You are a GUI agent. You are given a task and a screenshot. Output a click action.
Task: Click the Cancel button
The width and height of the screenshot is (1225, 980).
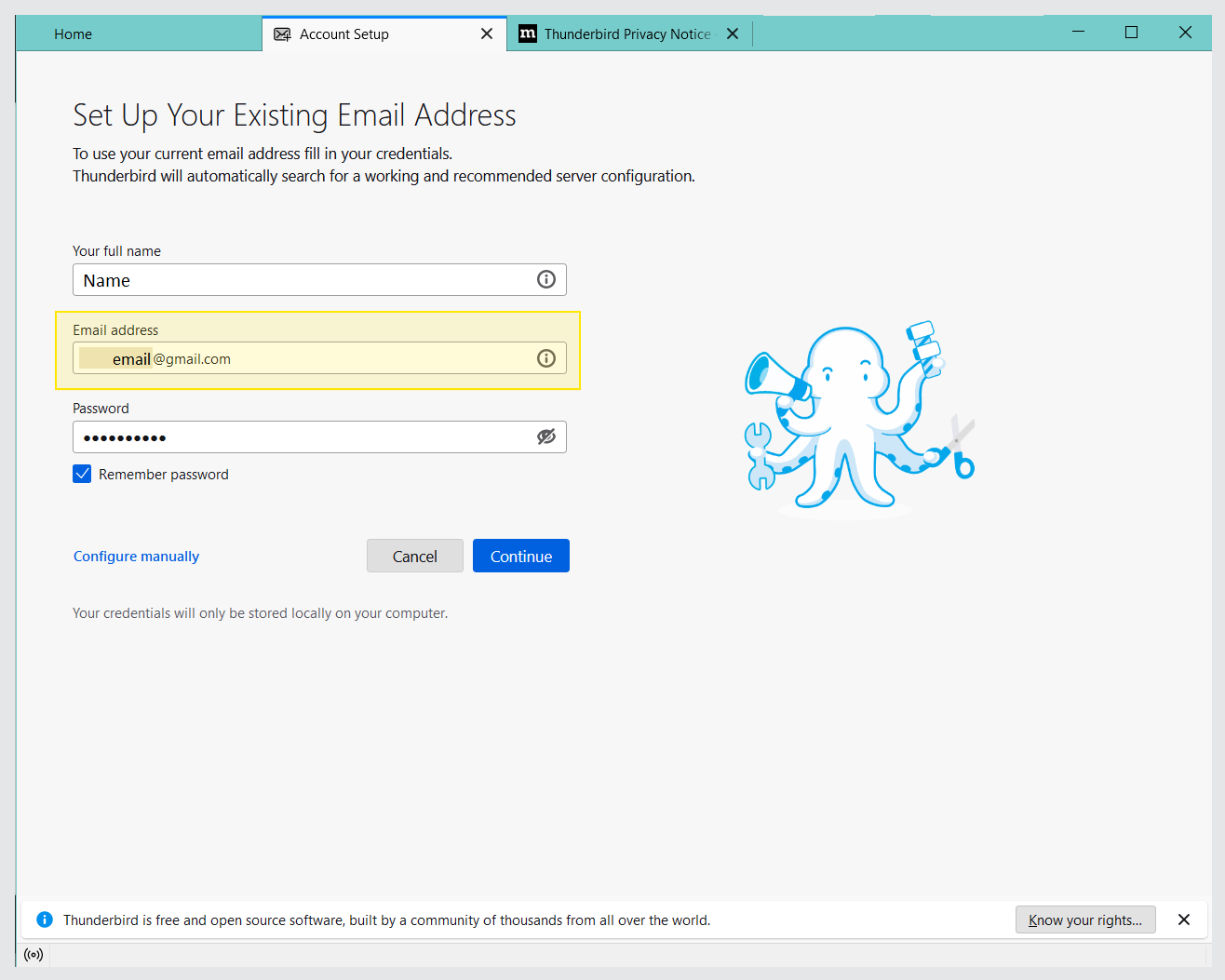(415, 556)
